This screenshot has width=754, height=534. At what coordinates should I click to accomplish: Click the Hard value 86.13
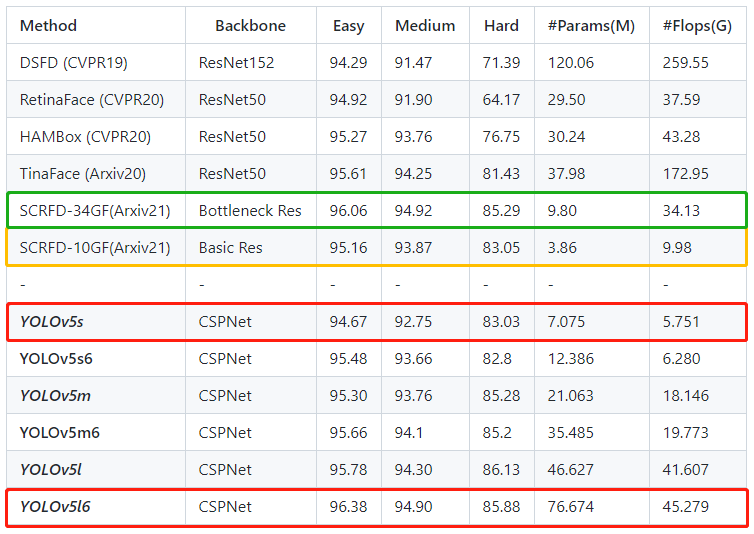click(x=502, y=470)
